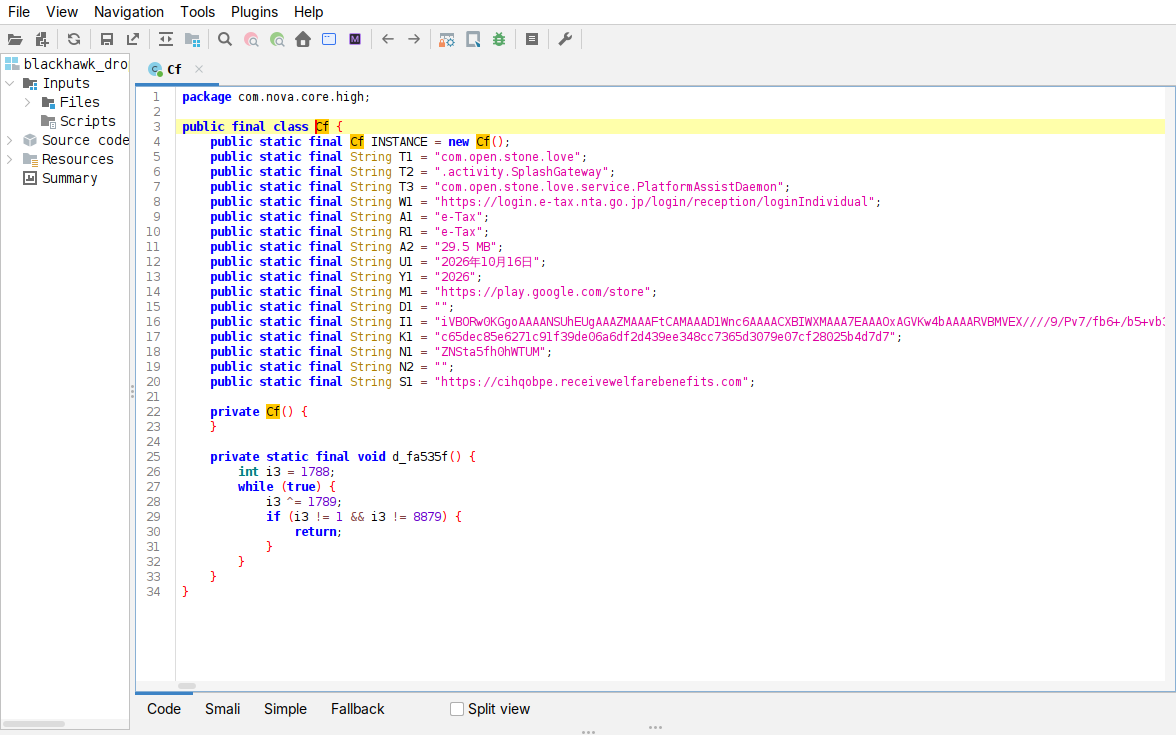Go to main activity via the home icon
This screenshot has width=1176, height=735.
[303, 40]
